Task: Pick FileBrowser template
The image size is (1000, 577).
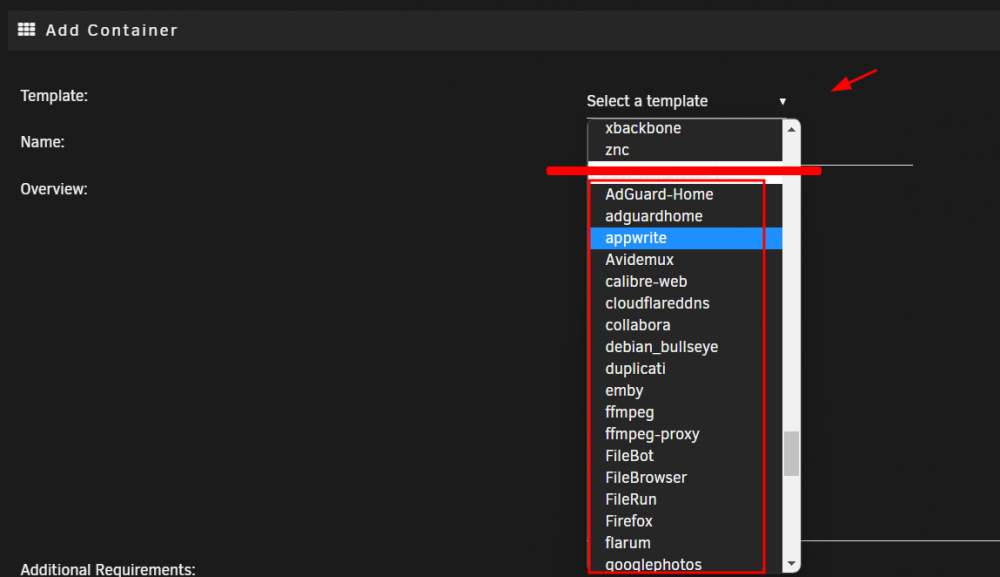Action: [x=685, y=478]
